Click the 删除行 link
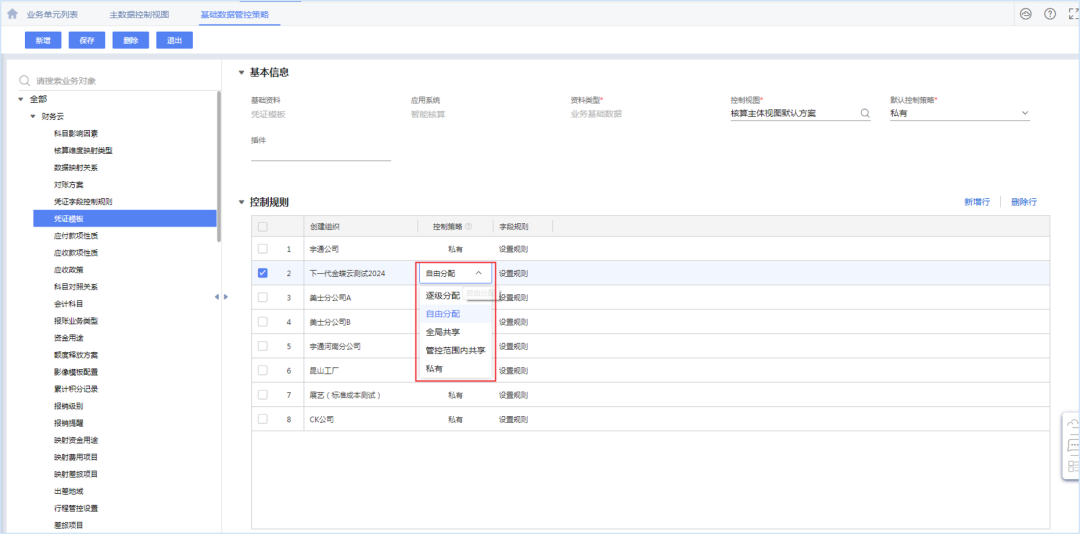 (x=1024, y=202)
